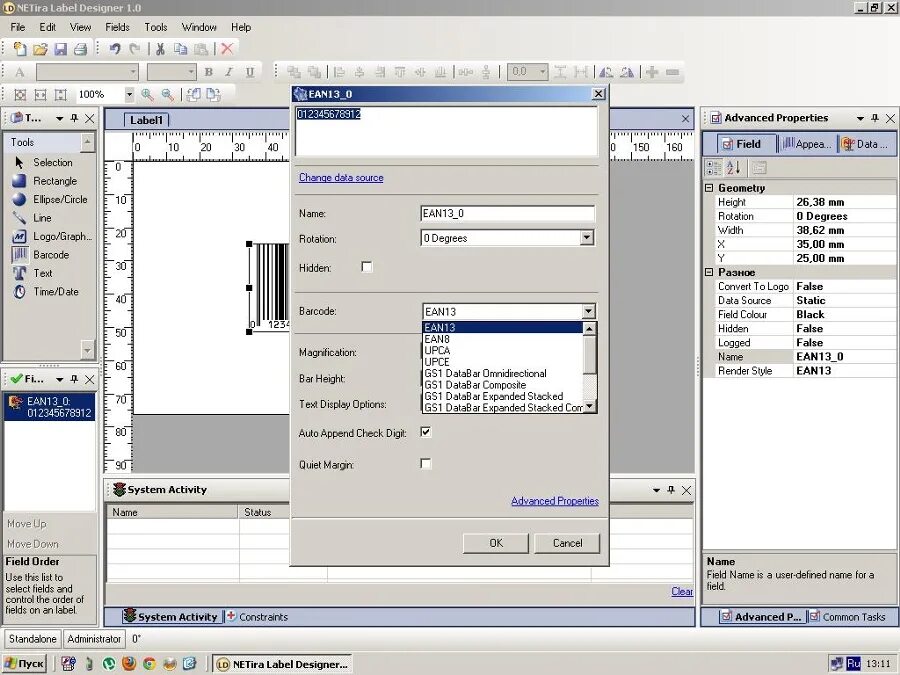This screenshot has height=675, width=900.
Task: Toggle the Underline formatting button
Action: click(250, 72)
